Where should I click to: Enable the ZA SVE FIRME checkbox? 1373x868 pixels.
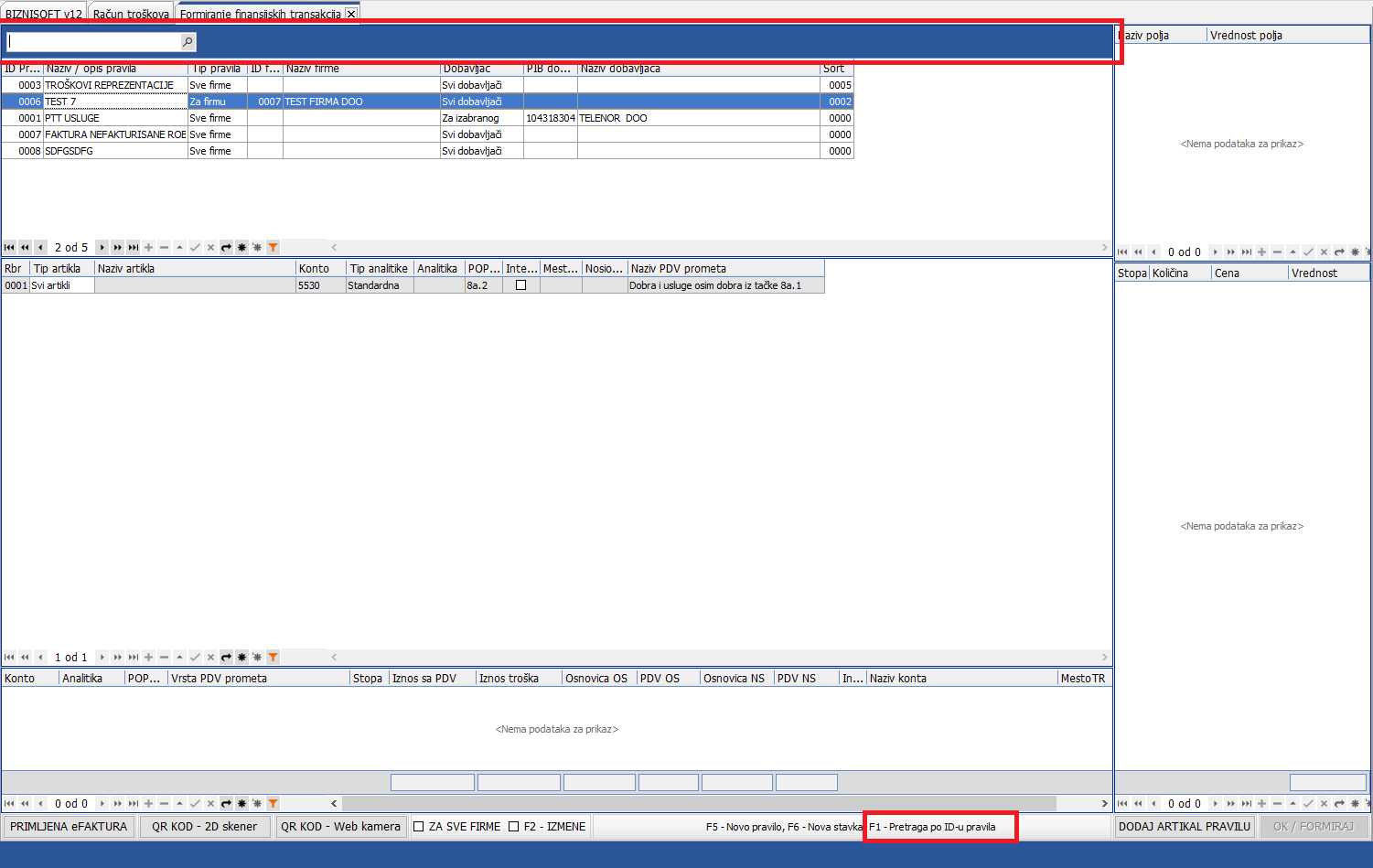419,827
